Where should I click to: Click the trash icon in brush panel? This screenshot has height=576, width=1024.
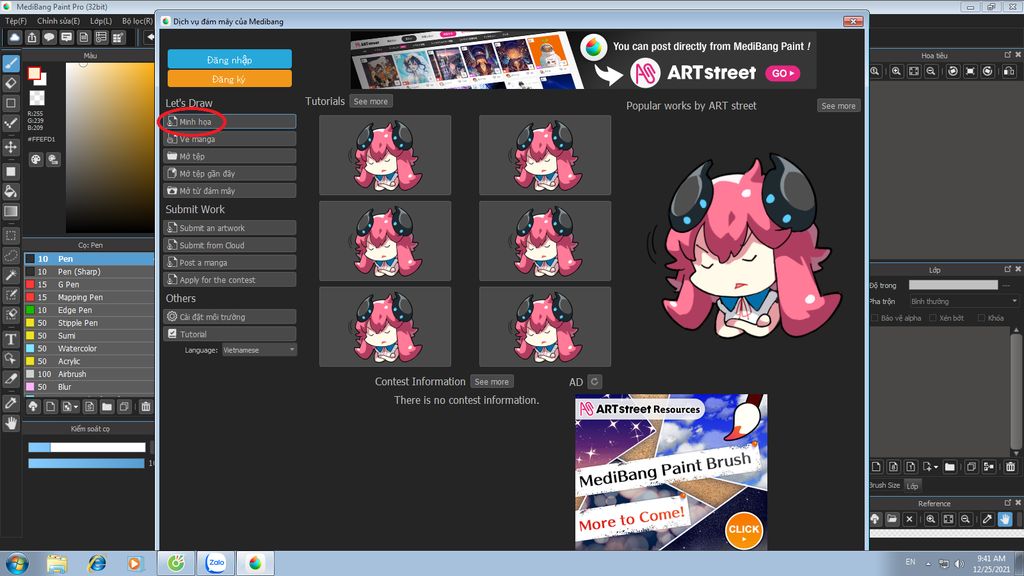coord(146,407)
